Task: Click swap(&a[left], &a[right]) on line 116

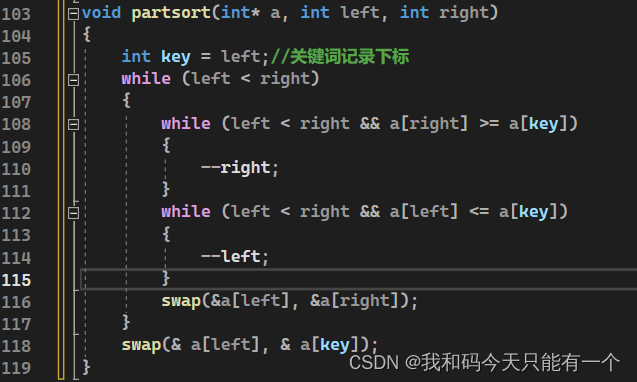Action: (289, 301)
